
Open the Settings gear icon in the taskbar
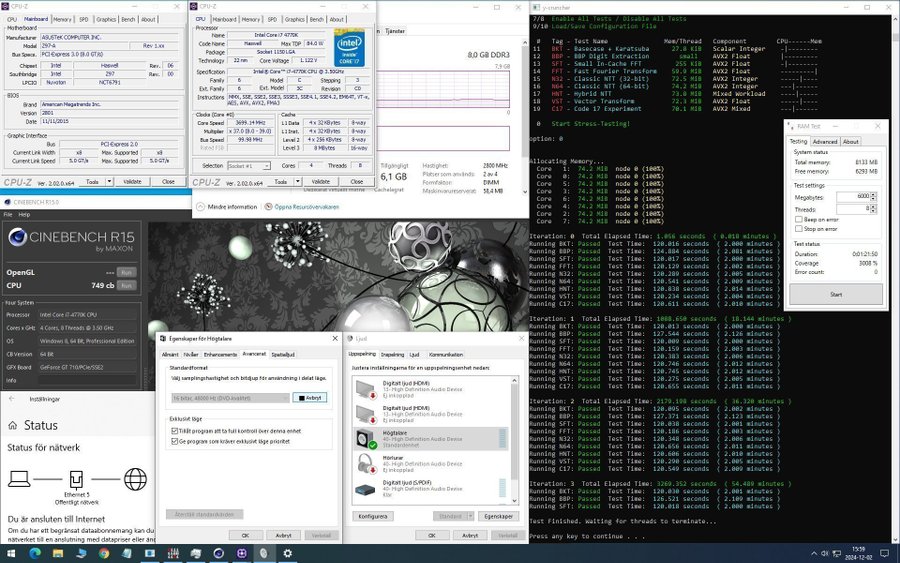pos(288,553)
